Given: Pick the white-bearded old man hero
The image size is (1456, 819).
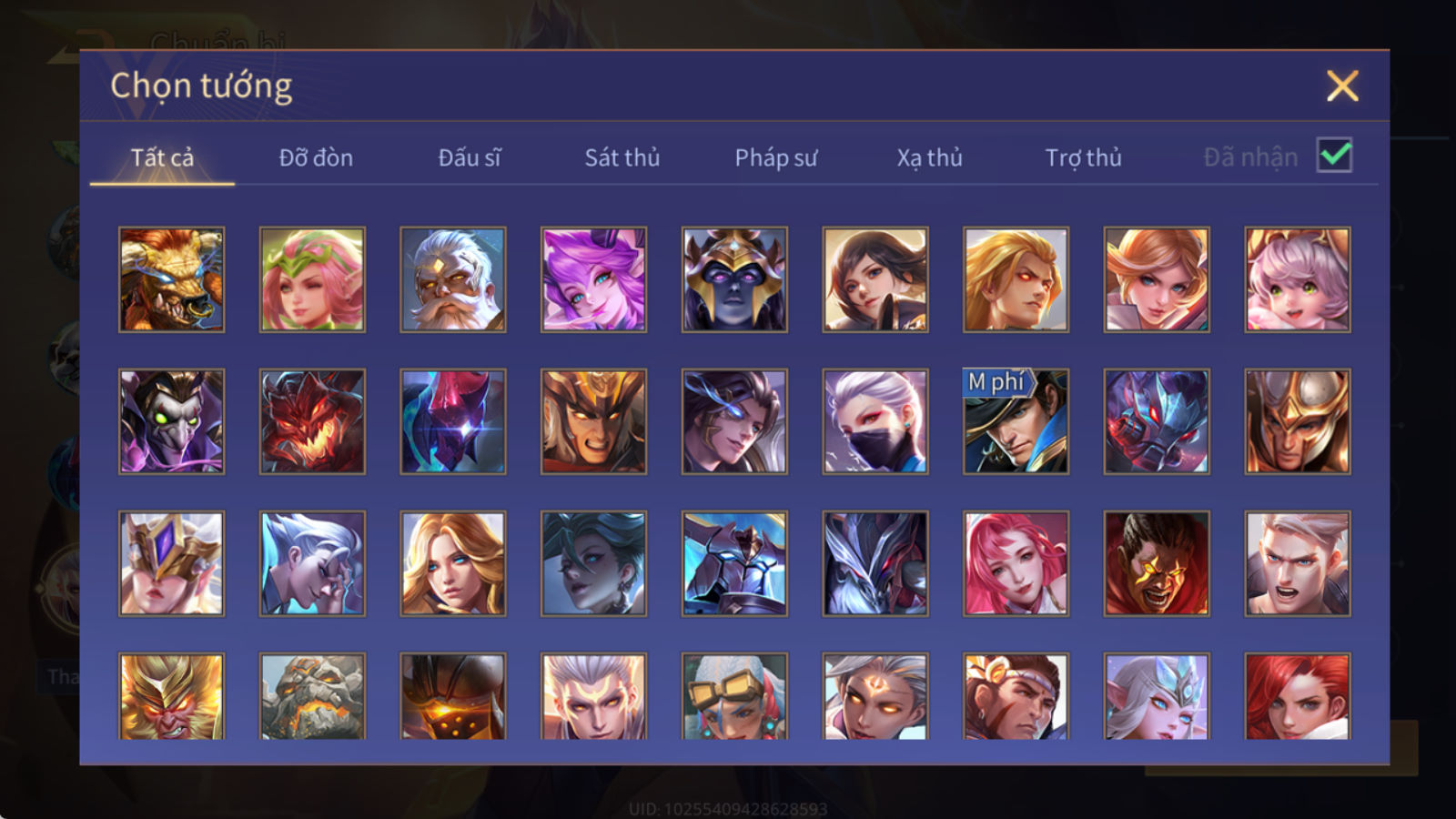Looking at the screenshot, I should point(453,279).
